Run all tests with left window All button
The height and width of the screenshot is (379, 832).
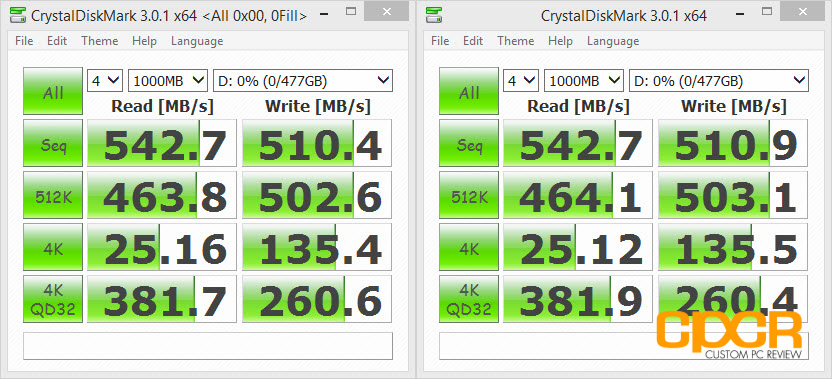tap(53, 91)
